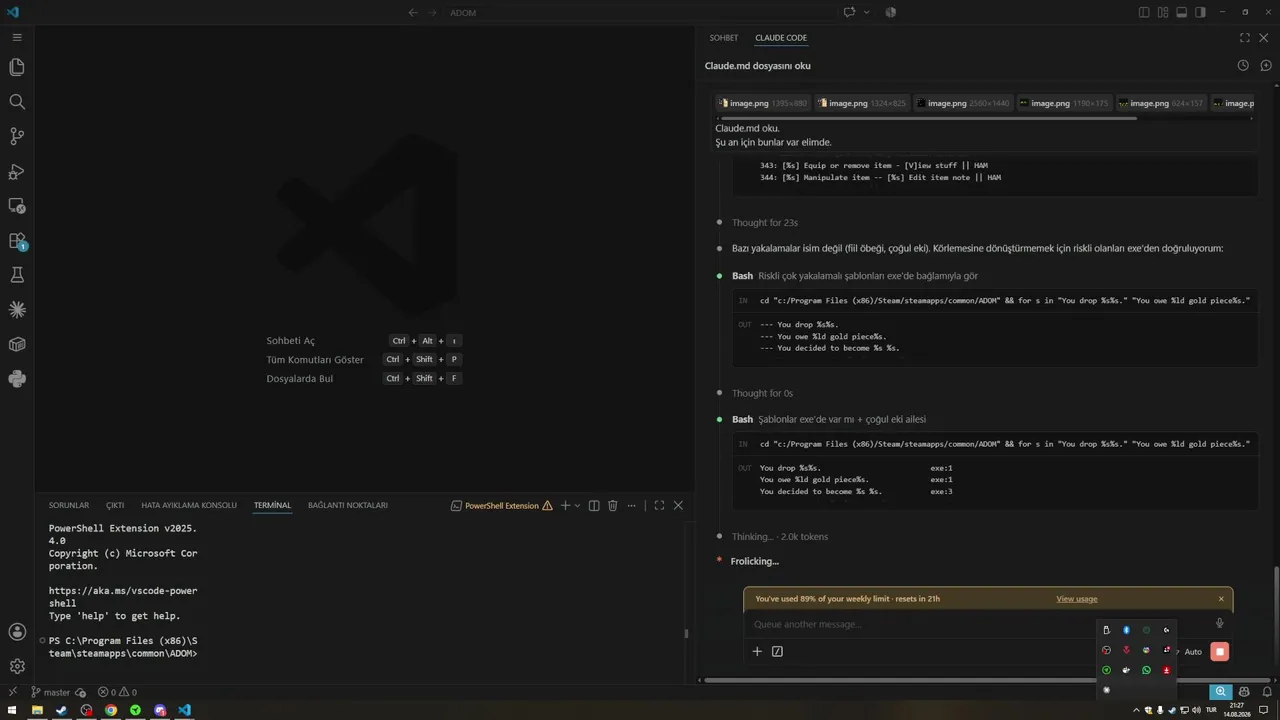Switch to BAĞLANTI NOKTALARI tab

[x=348, y=506]
